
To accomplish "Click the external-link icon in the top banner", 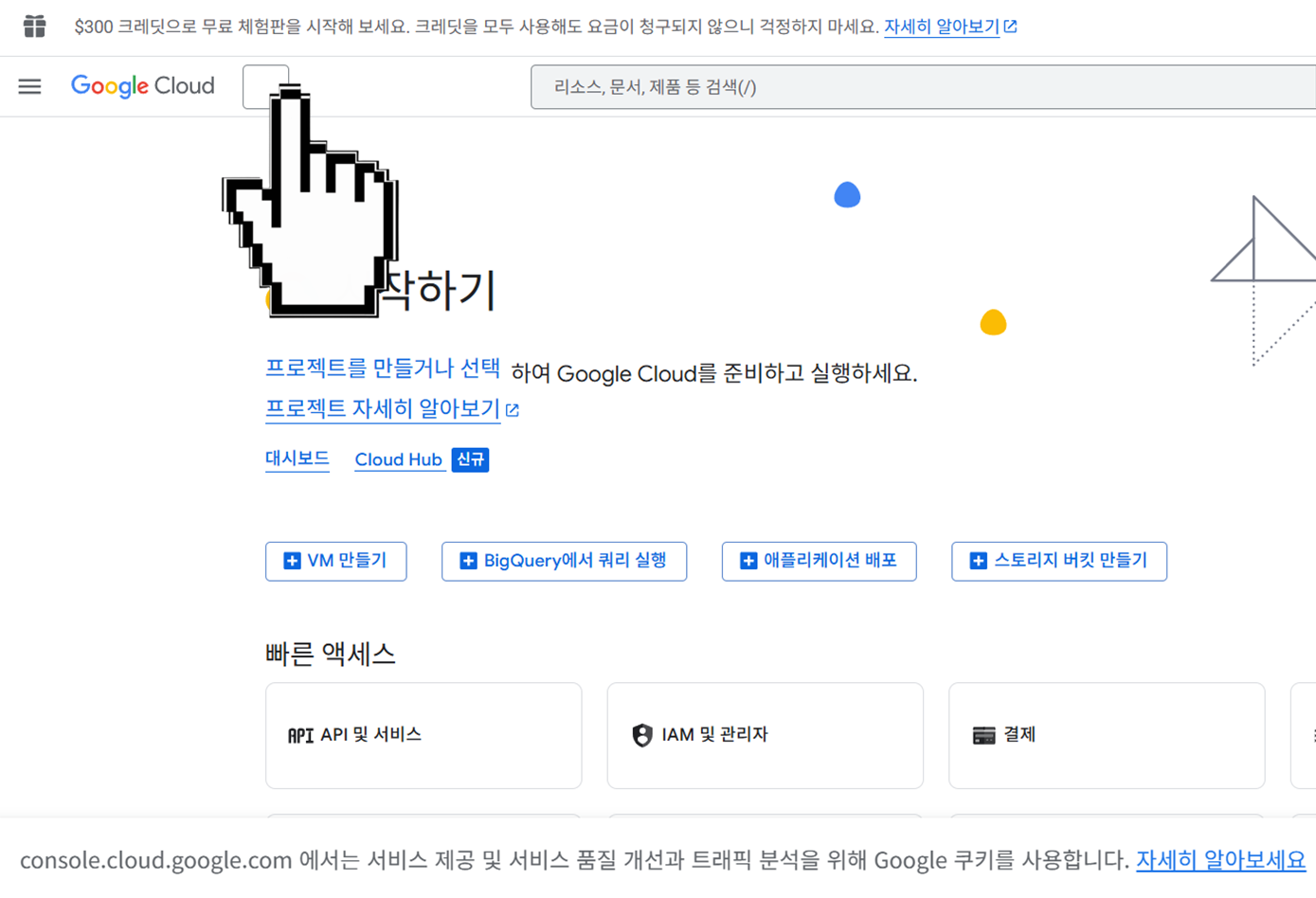I will (1011, 27).
